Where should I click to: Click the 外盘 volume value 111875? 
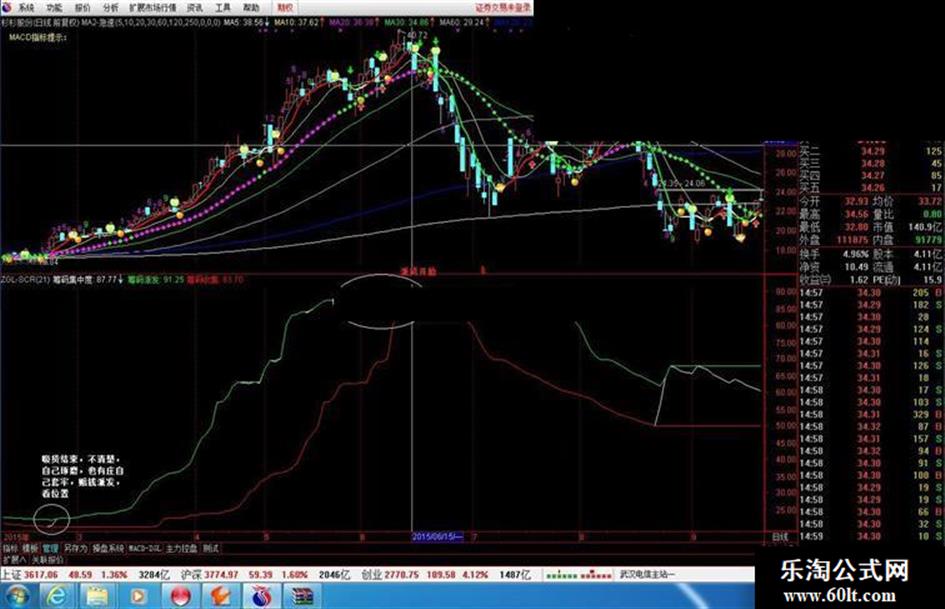pos(852,240)
